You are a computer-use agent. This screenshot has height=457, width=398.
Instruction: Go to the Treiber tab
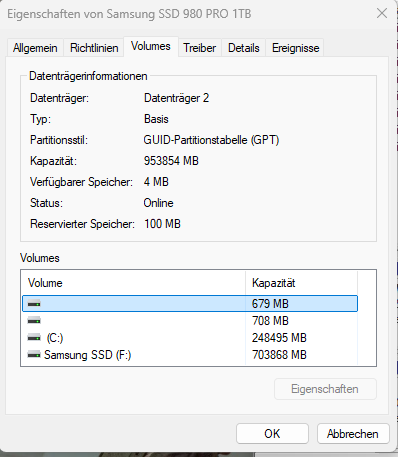200,48
